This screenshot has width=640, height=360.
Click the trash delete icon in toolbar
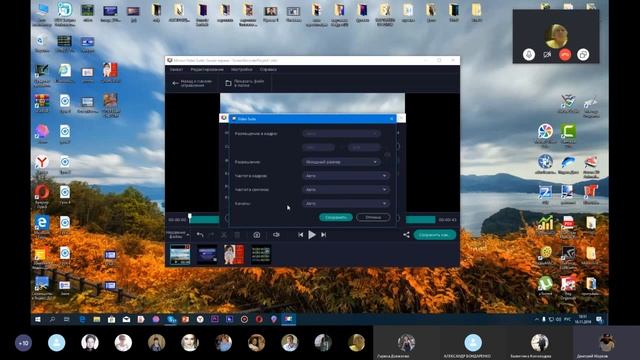(x=237, y=235)
